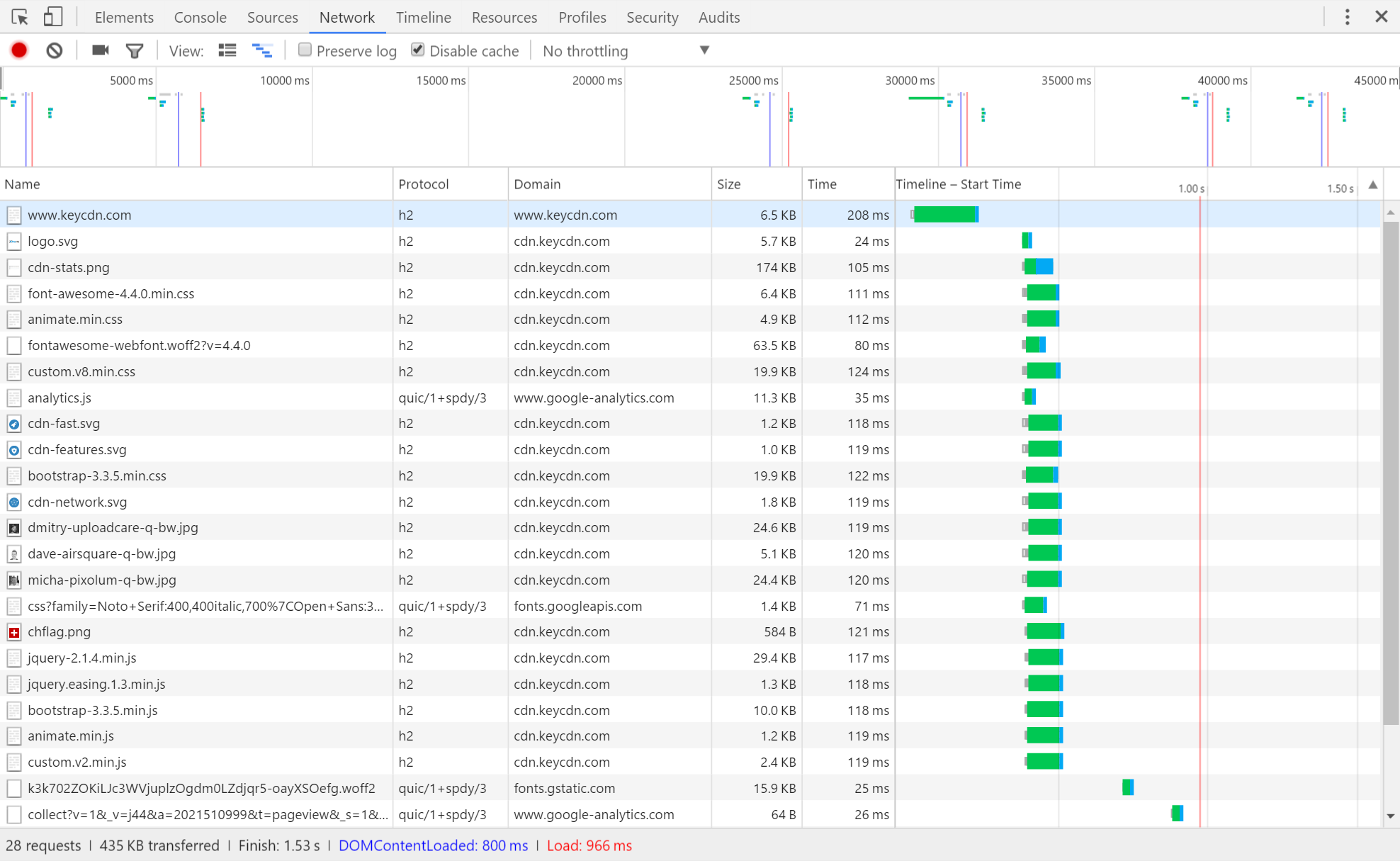Click the dave-airsquare-q-bw.jpg thumbnail icon
This screenshot has height=861, width=1400.
[14, 554]
